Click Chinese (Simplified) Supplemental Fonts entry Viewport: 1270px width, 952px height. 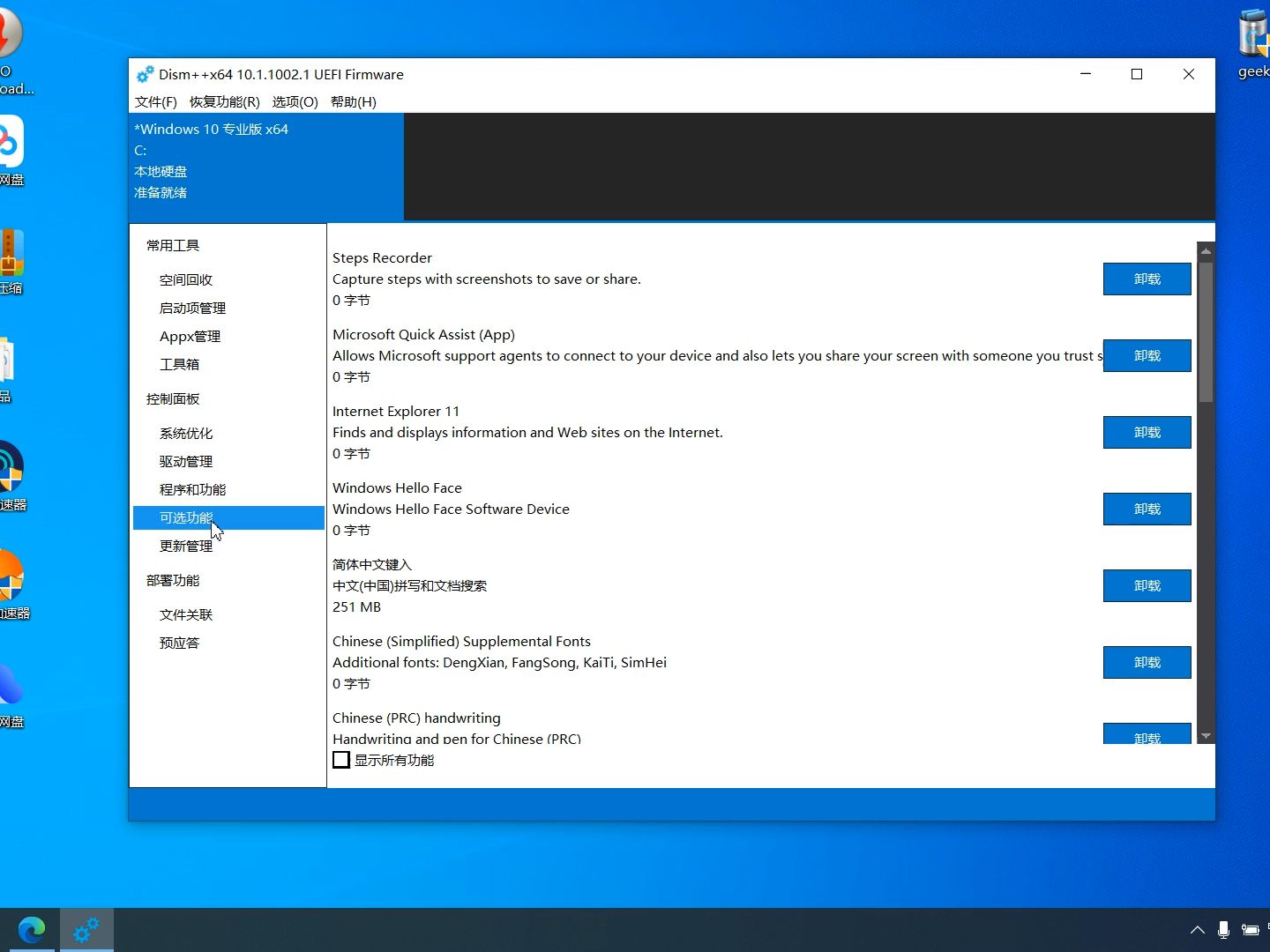(461, 642)
